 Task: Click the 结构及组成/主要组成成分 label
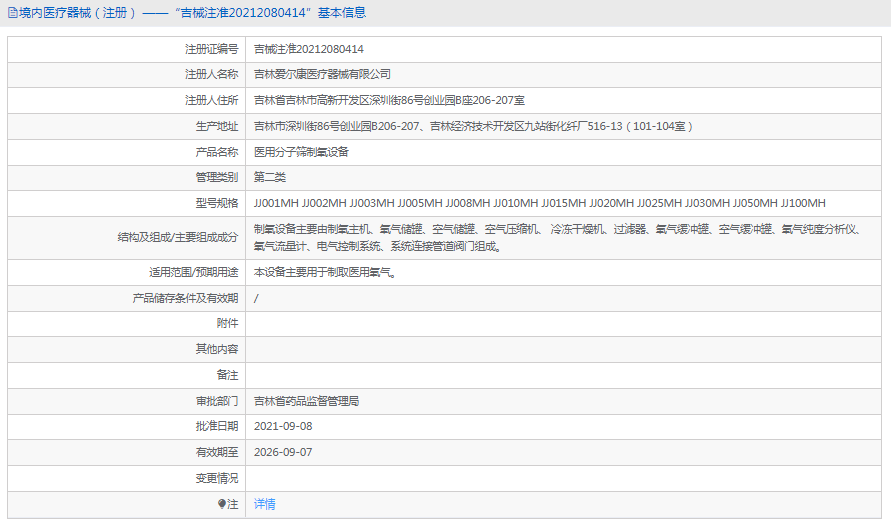[178, 237]
